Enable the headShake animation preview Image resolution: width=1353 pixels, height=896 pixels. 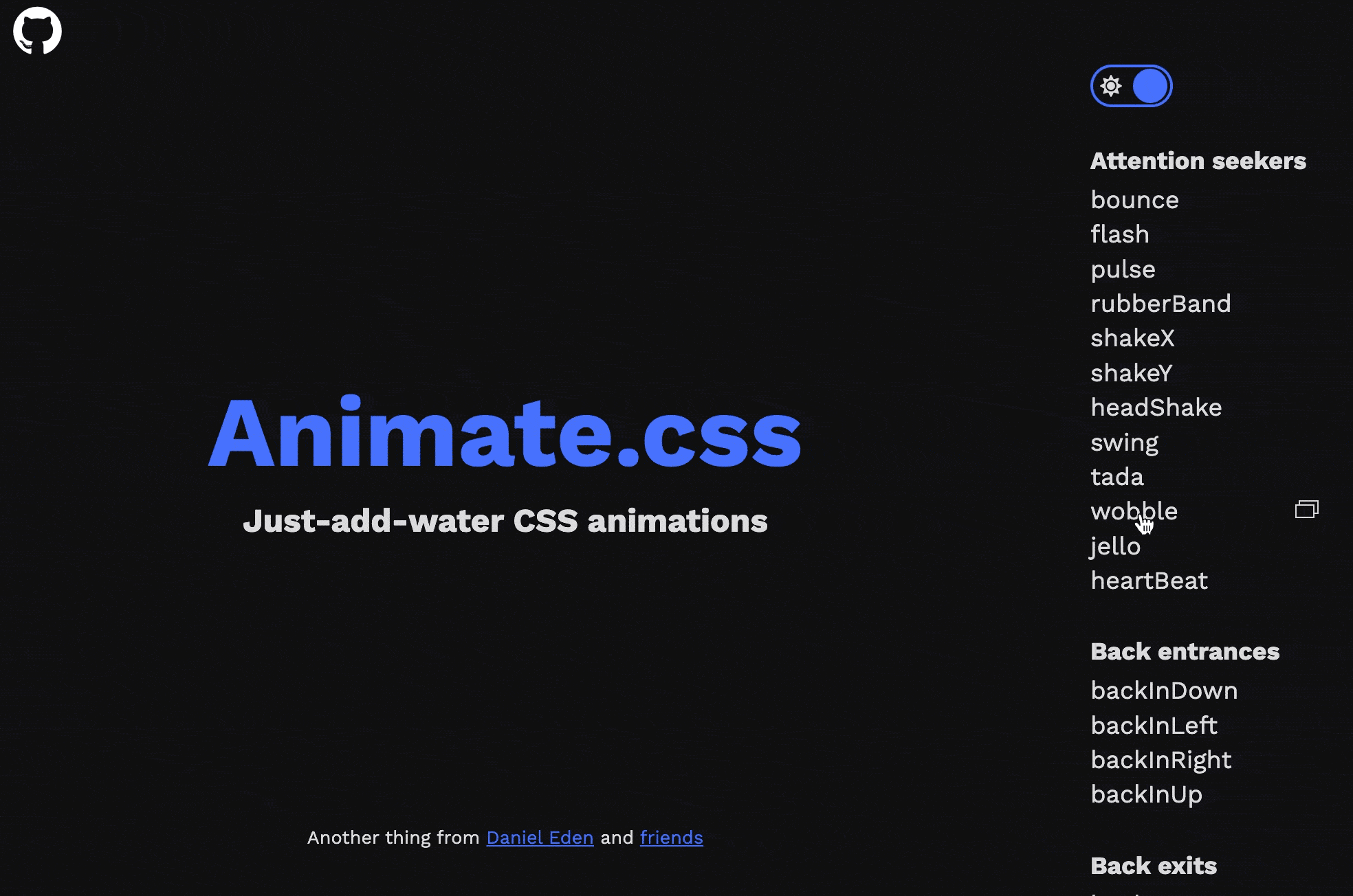click(x=1156, y=407)
